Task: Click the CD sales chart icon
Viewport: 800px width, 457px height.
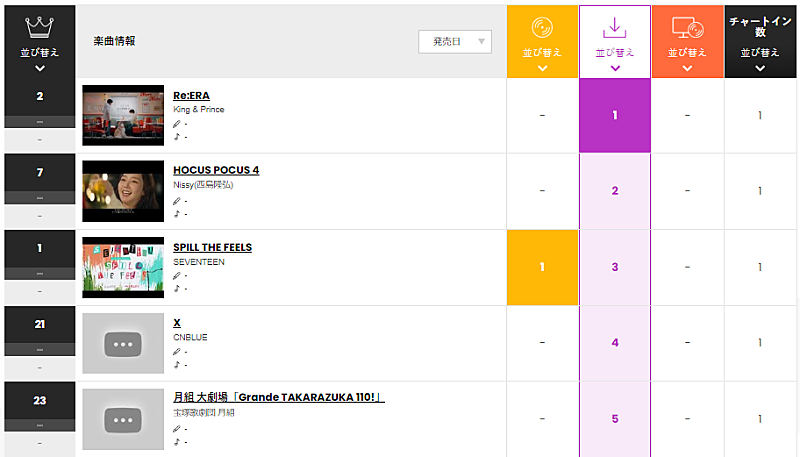Action: click(542, 27)
